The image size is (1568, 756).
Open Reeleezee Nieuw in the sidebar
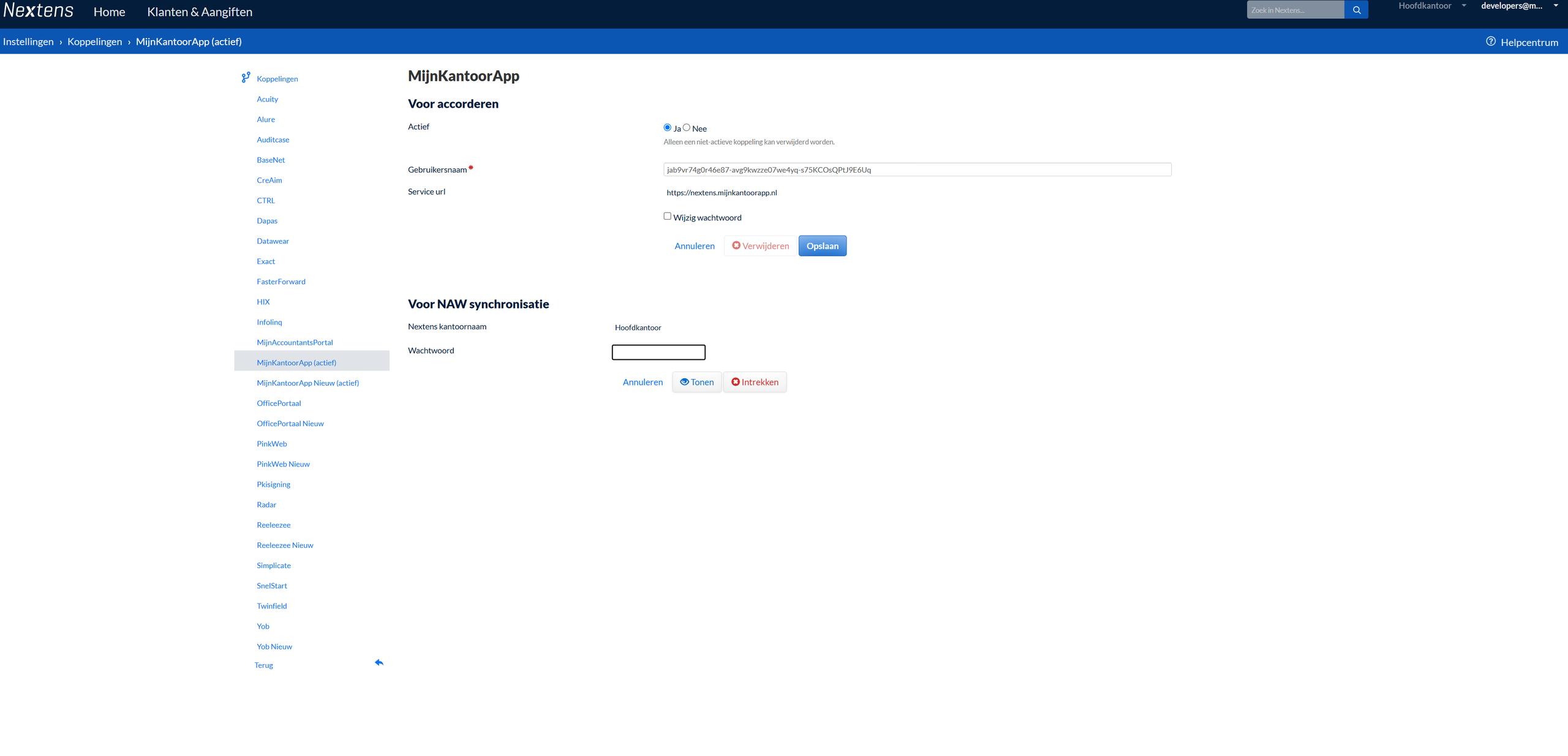click(x=285, y=545)
